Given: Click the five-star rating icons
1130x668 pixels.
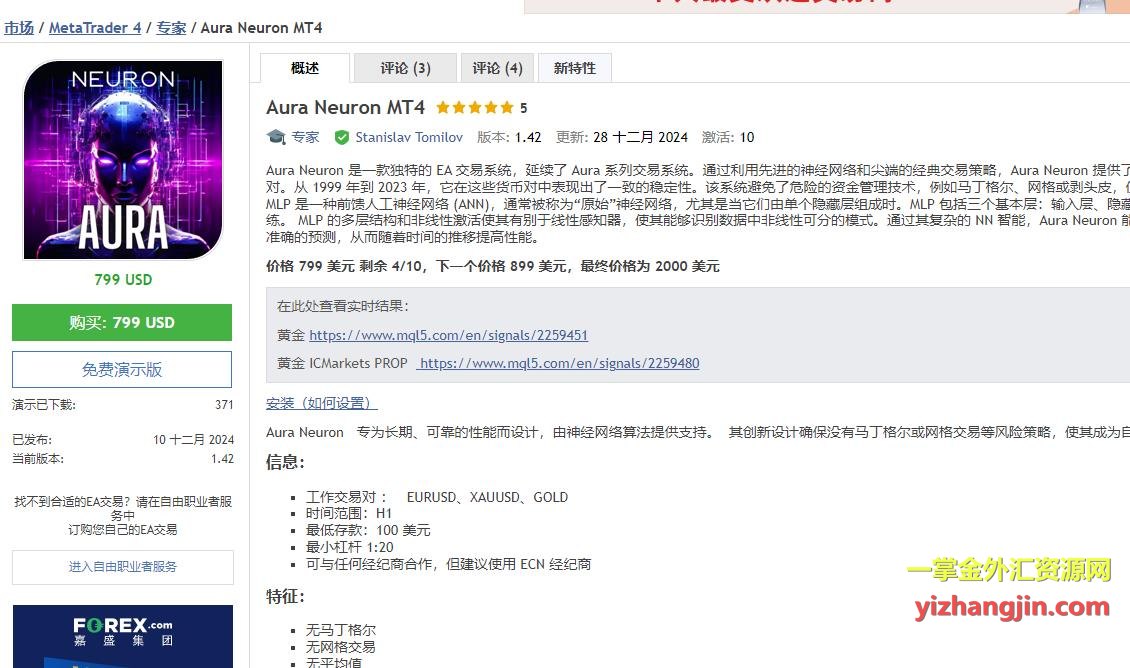Looking at the screenshot, I should pyautogui.click(x=475, y=108).
